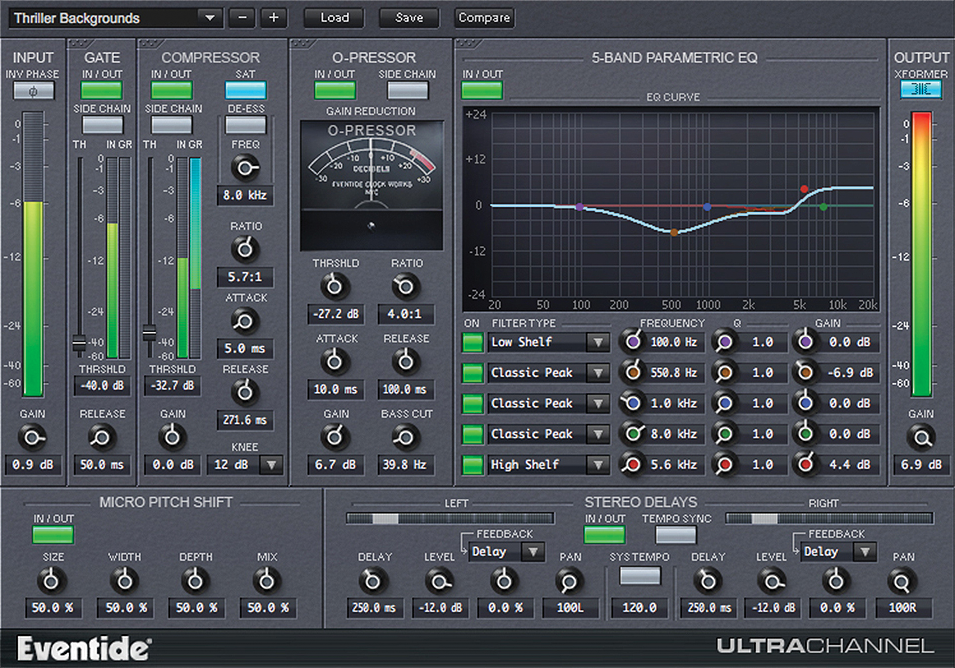
Task: Click the O-Pressor THRSHLD knob
Action: tap(335, 285)
